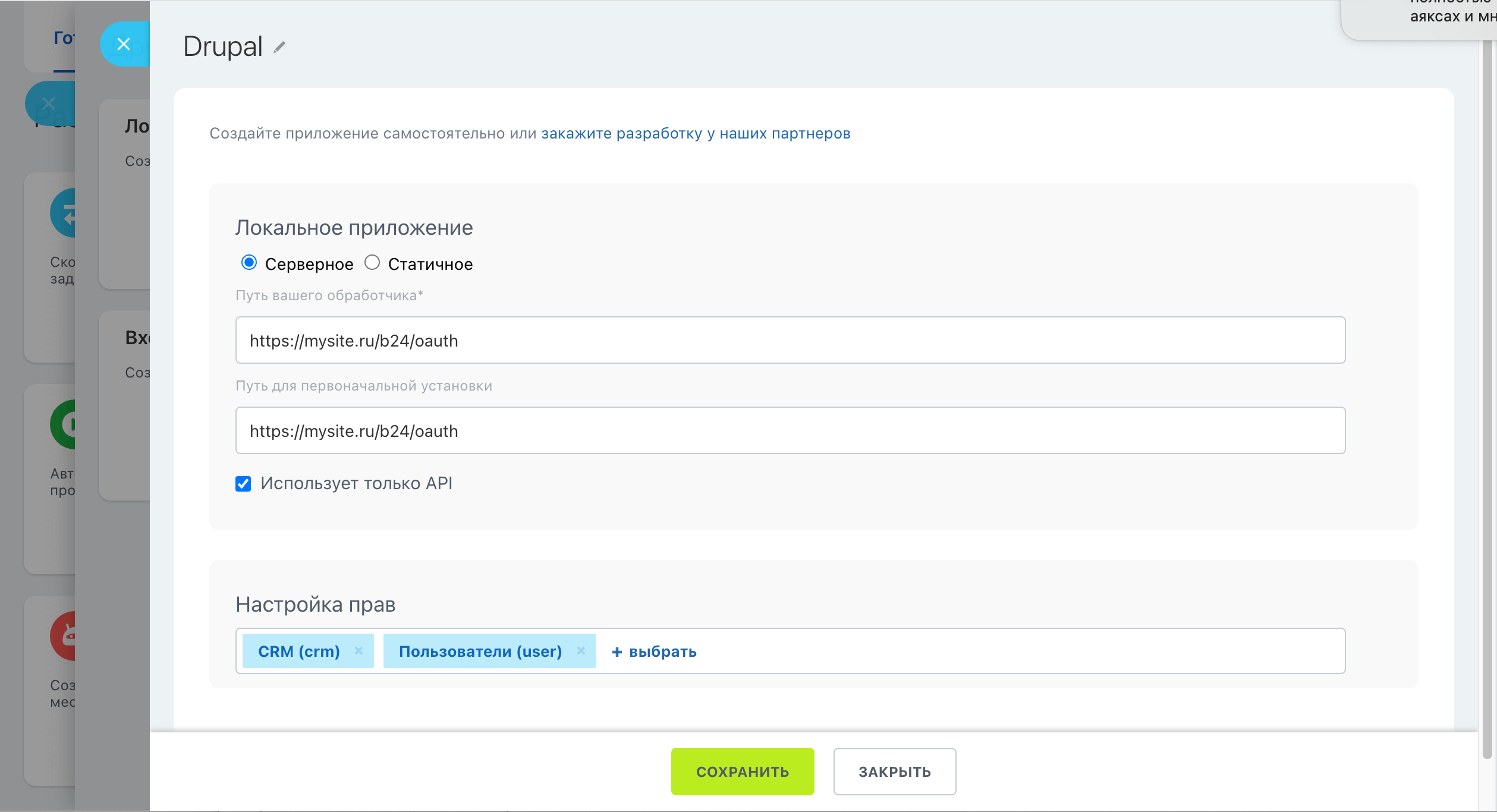Click the blue arrow icon in background
This screenshot has height=812, width=1497.
click(63, 213)
